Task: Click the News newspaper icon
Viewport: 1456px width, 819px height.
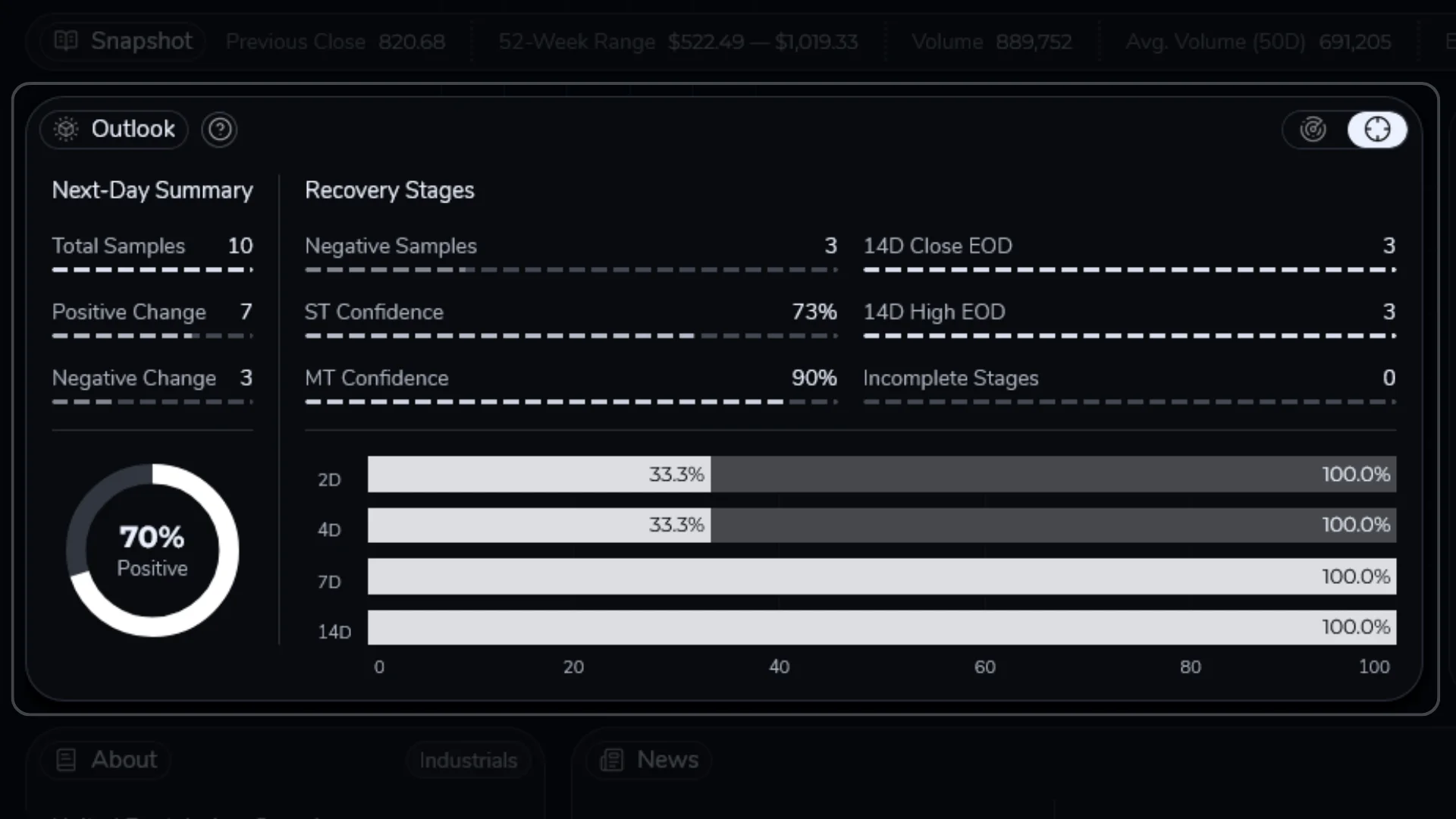Action: (611, 759)
